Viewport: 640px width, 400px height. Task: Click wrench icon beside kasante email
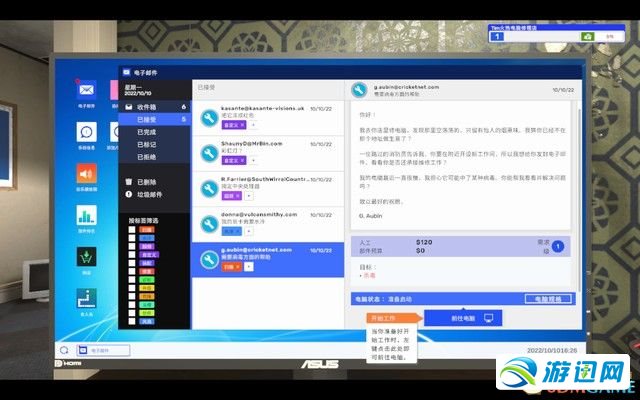[x=209, y=119]
